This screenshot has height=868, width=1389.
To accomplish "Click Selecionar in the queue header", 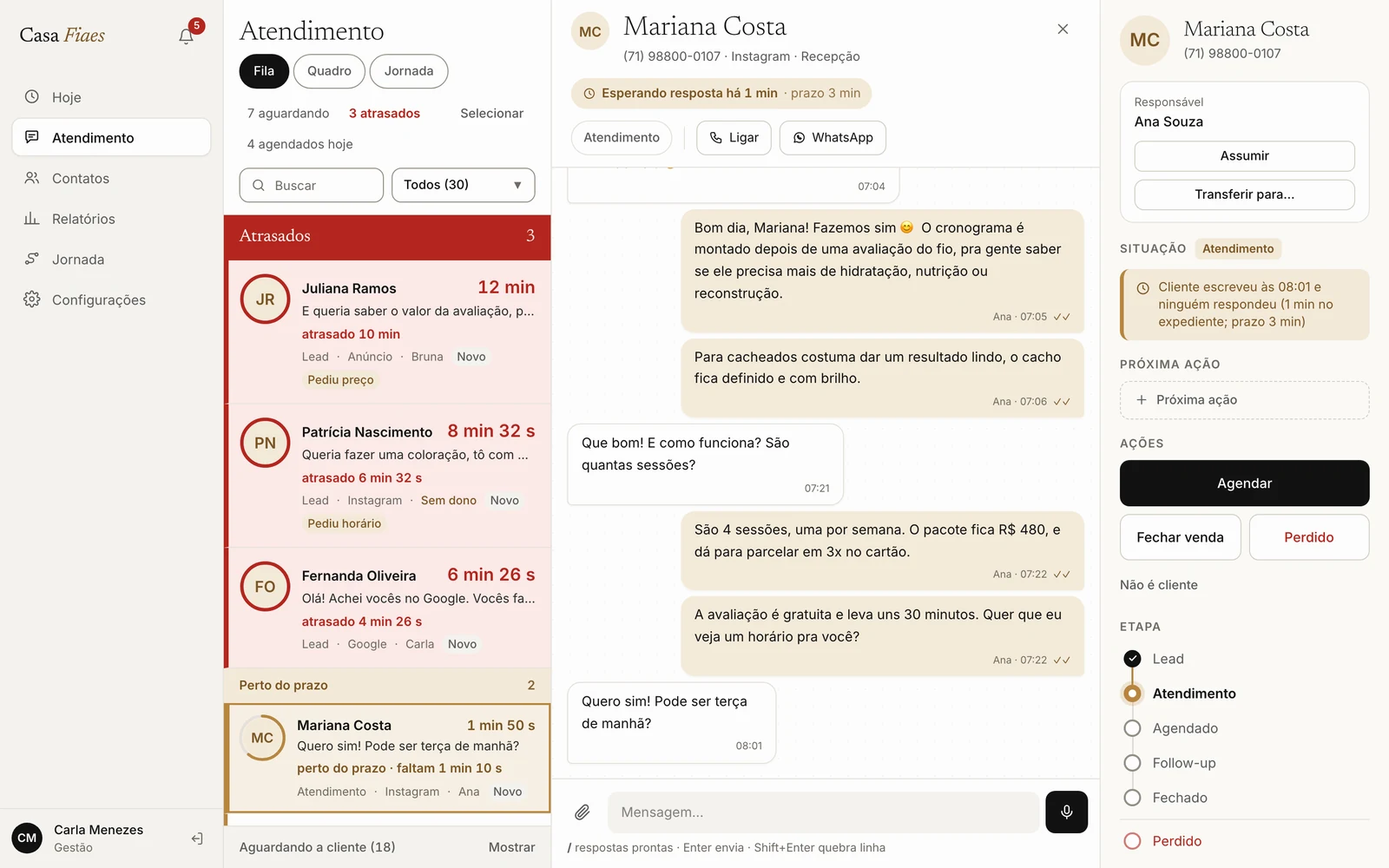I will (491, 114).
